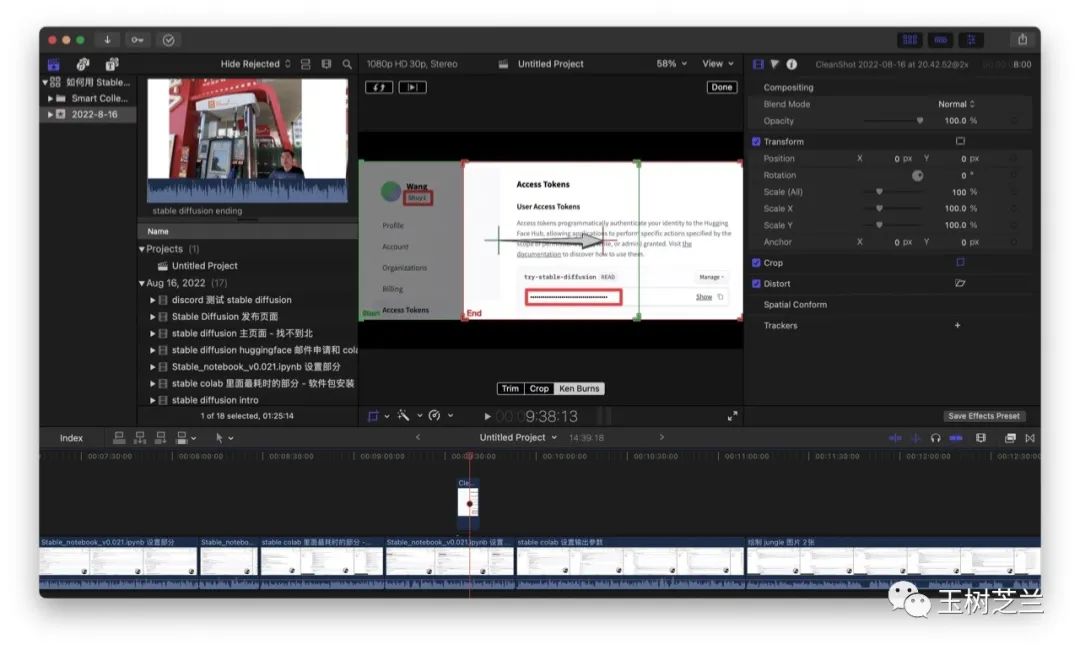Click the Transform on-screen control icon
The width and height of the screenshot is (1080, 650).
click(x=960, y=141)
